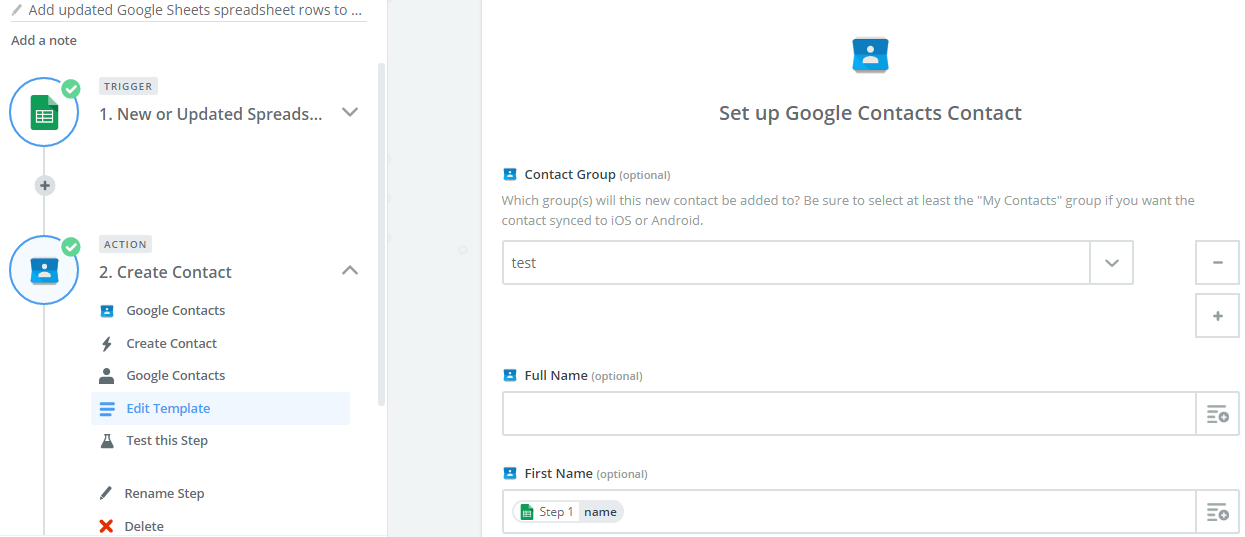Select the Edit Template menu item

(221, 408)
